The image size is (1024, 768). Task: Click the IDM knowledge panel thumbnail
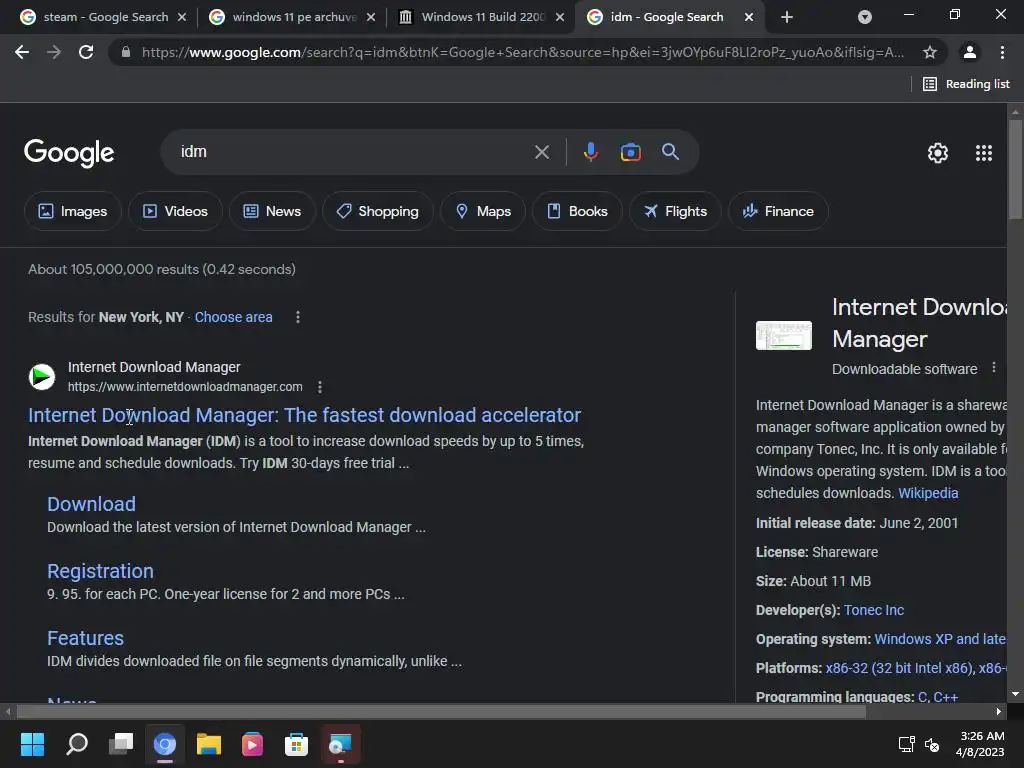pos(784,335)
